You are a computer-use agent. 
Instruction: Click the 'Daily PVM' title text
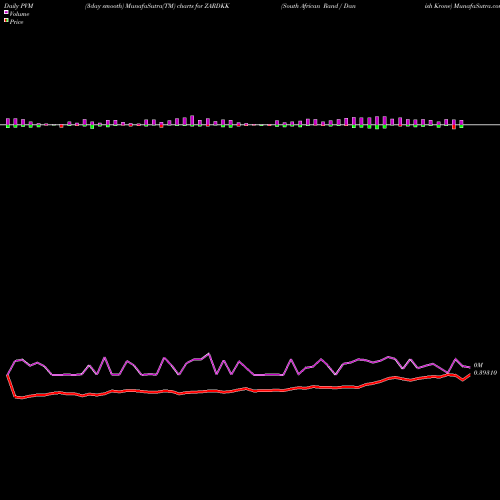click(19, 6)
